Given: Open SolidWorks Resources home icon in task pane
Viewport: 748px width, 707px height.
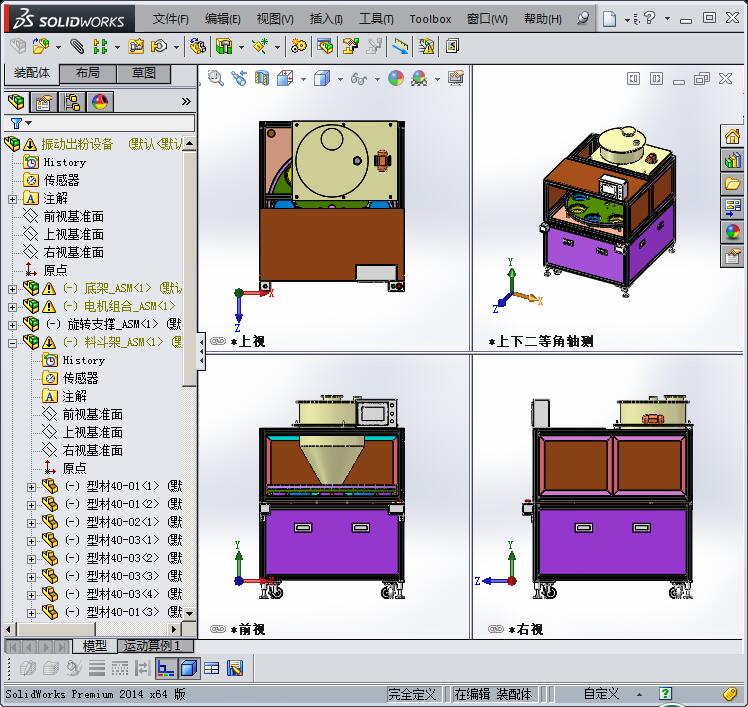Looking at the screenshot, I should pos(732,136).
